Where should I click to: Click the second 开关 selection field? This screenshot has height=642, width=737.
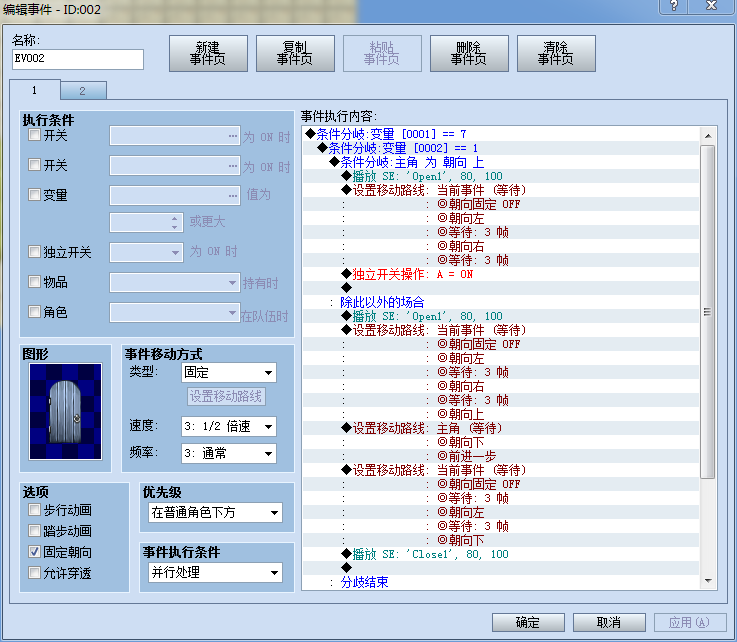(175, 165)
